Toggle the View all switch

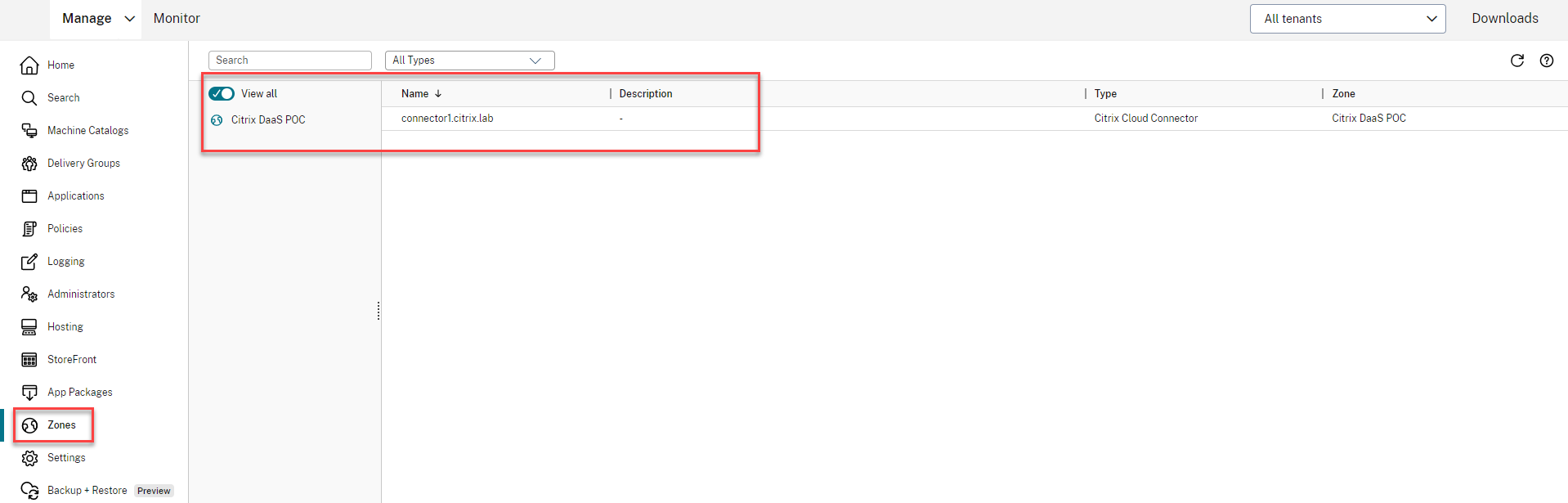222,94
